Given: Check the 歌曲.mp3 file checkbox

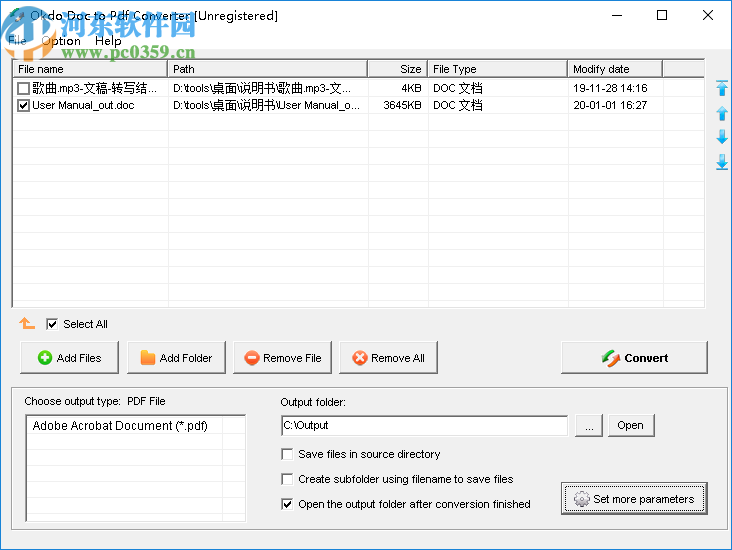Looking at the screenshot, I should click(x=23, y=88).
